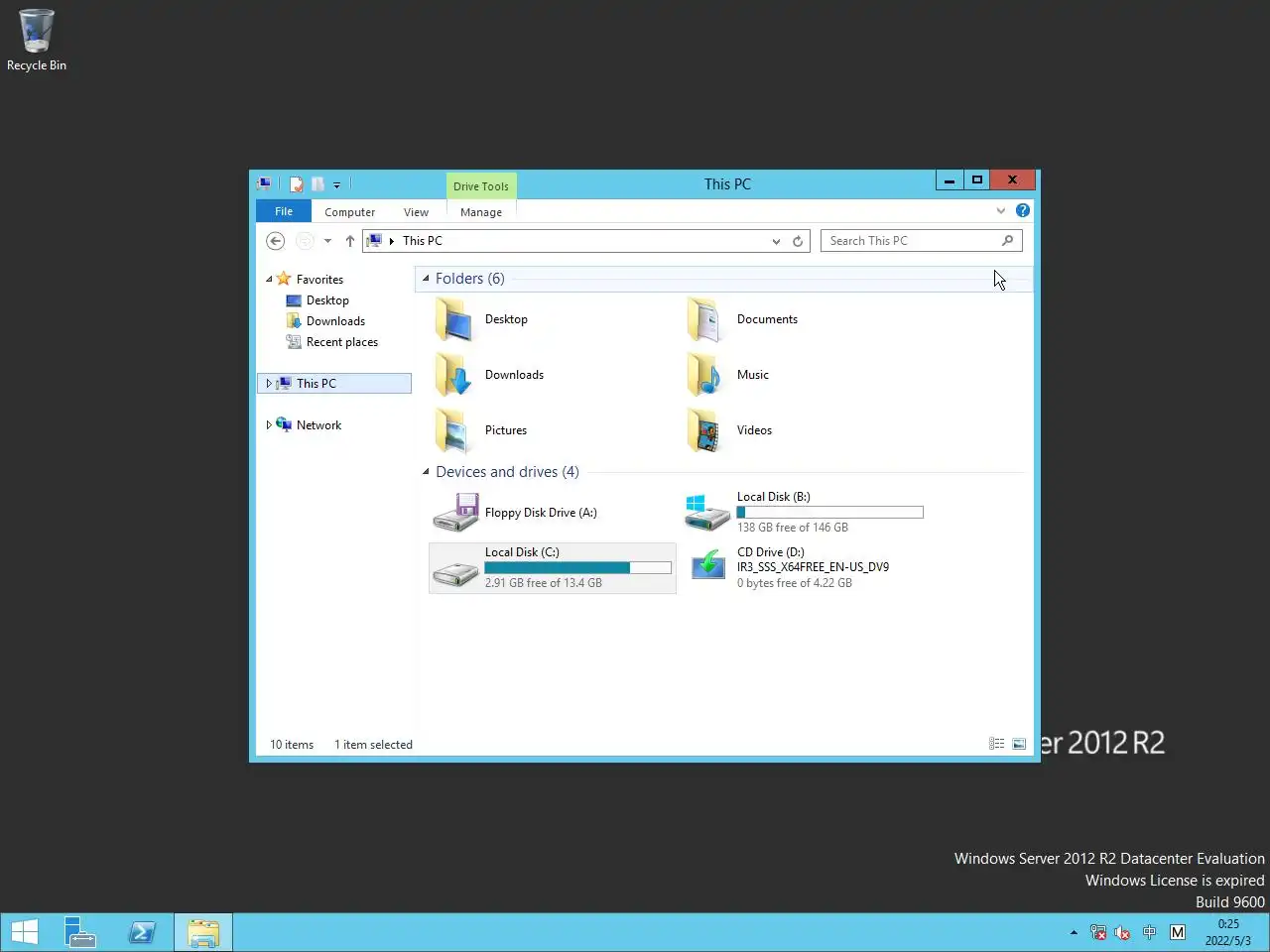Viewport: 1270px width, 952px height.
Task: Switch to the View ribbon tab
Action: 416,212
